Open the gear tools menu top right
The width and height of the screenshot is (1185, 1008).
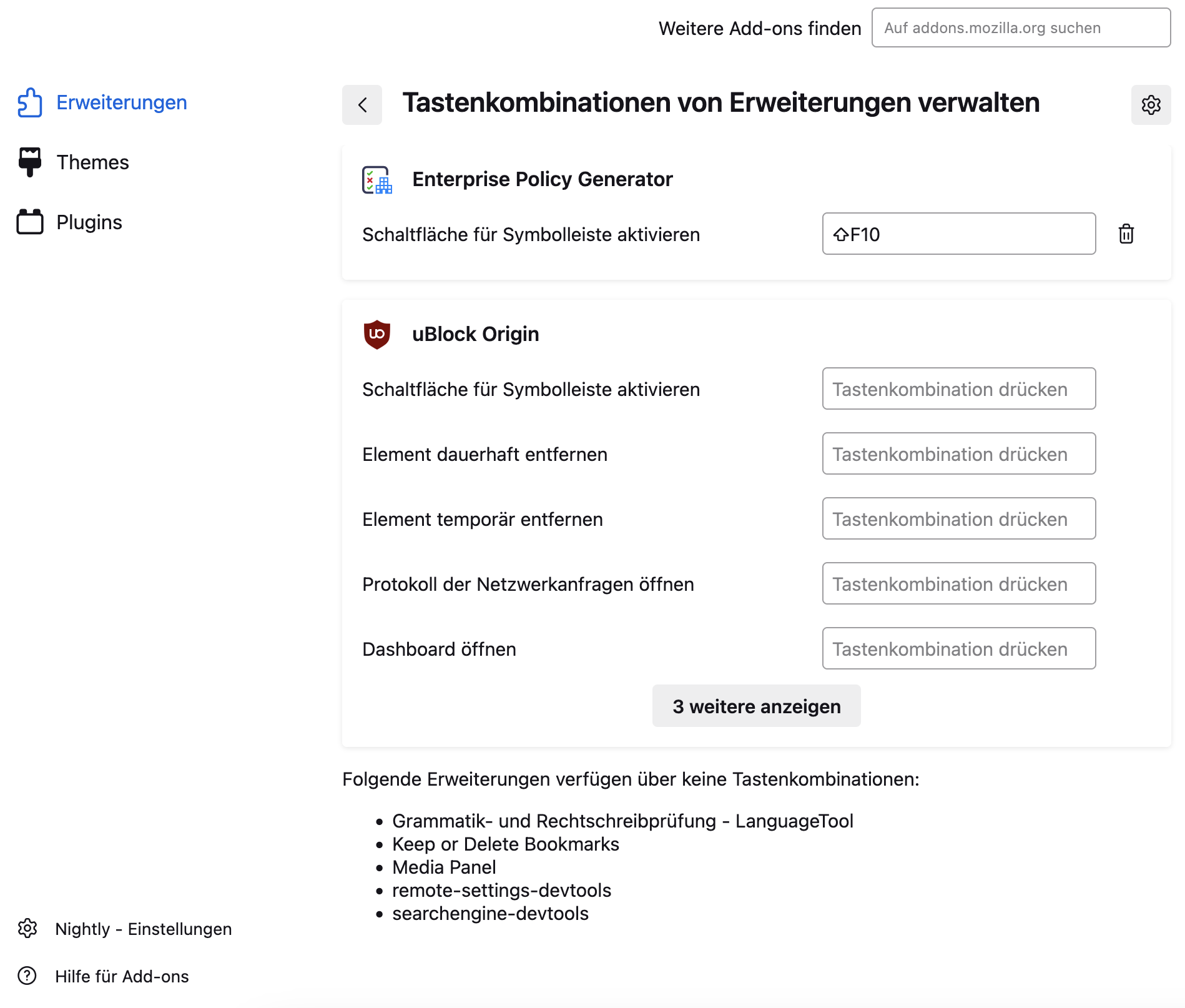pyautogui.click(x=1151, y=105)
